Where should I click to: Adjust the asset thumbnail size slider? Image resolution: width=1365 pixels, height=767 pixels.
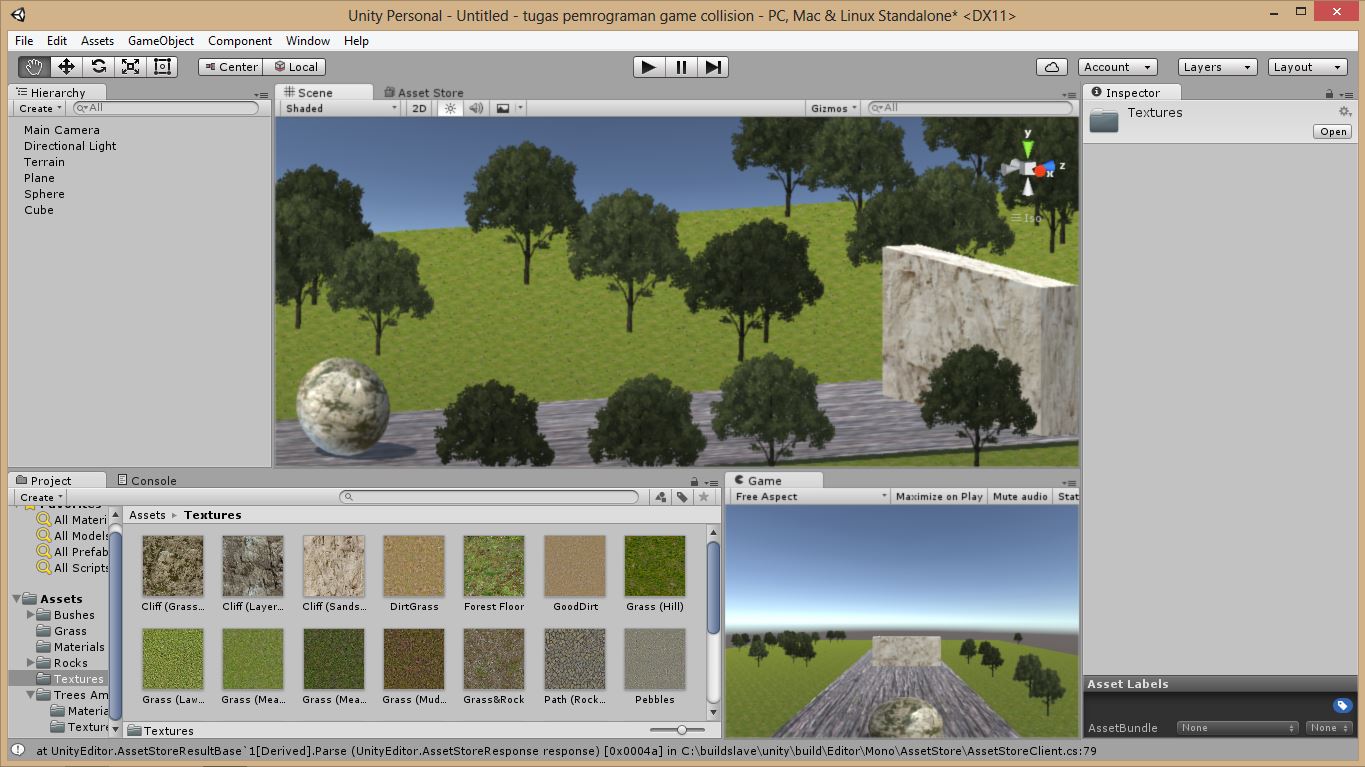coord(682,730)
